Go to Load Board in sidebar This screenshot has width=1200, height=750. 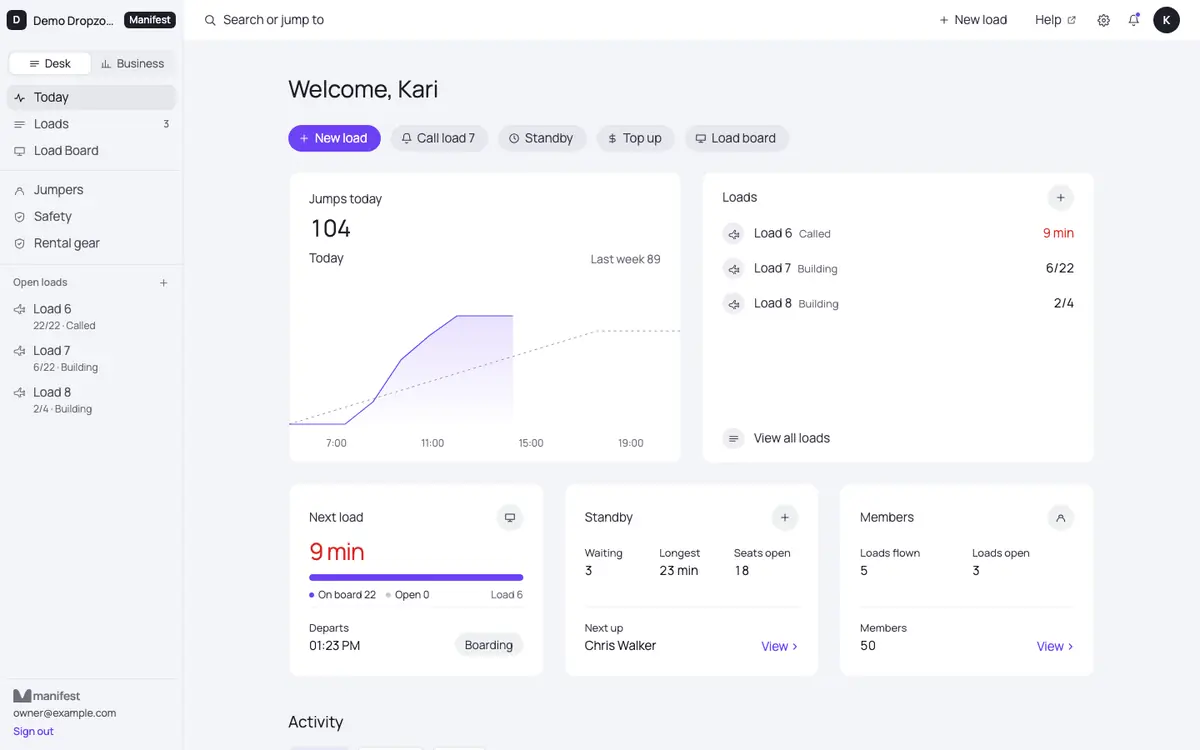[91, 151]
